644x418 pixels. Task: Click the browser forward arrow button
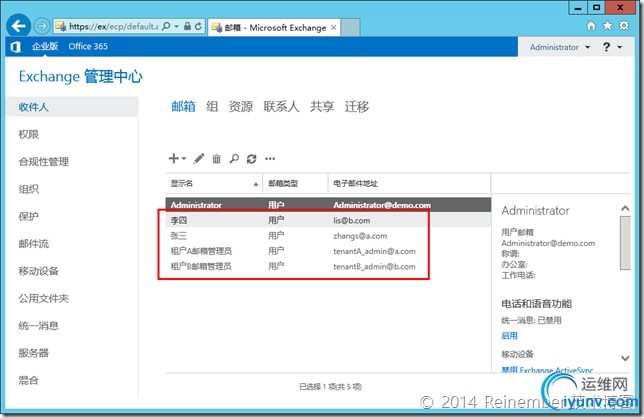(41, 27)
